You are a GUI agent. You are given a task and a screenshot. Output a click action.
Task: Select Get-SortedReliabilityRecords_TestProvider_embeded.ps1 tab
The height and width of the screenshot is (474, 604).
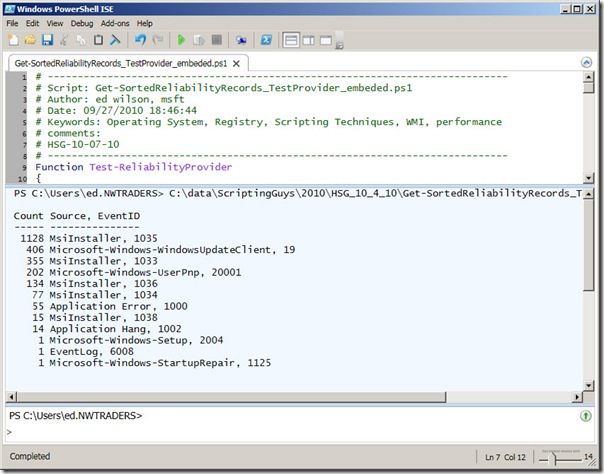(x=121, y=64)
